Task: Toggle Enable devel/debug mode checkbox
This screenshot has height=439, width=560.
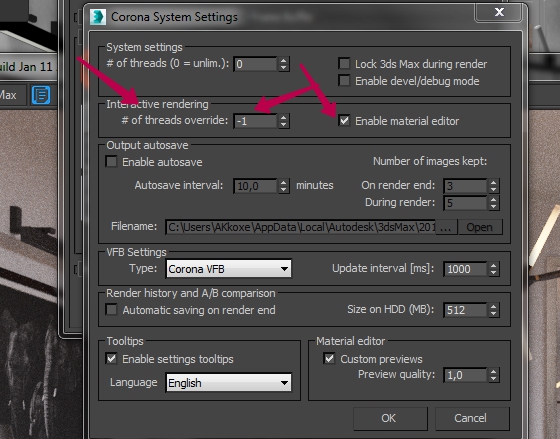Action: 344,80
